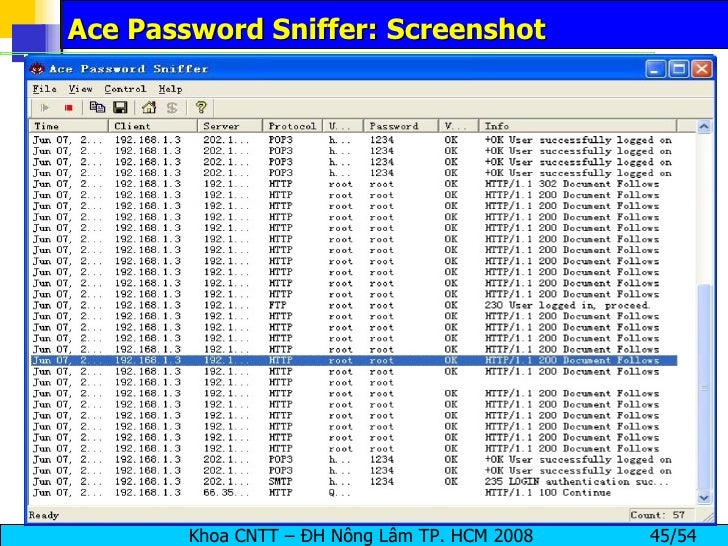Close the Ace Password Sniffer window

pyautogui.click(x=702, y=69)
